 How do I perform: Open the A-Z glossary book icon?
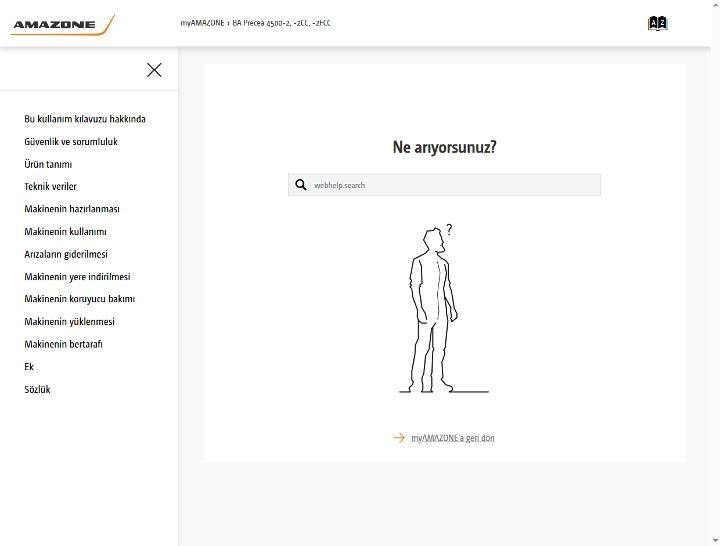(x=658, y=23)
